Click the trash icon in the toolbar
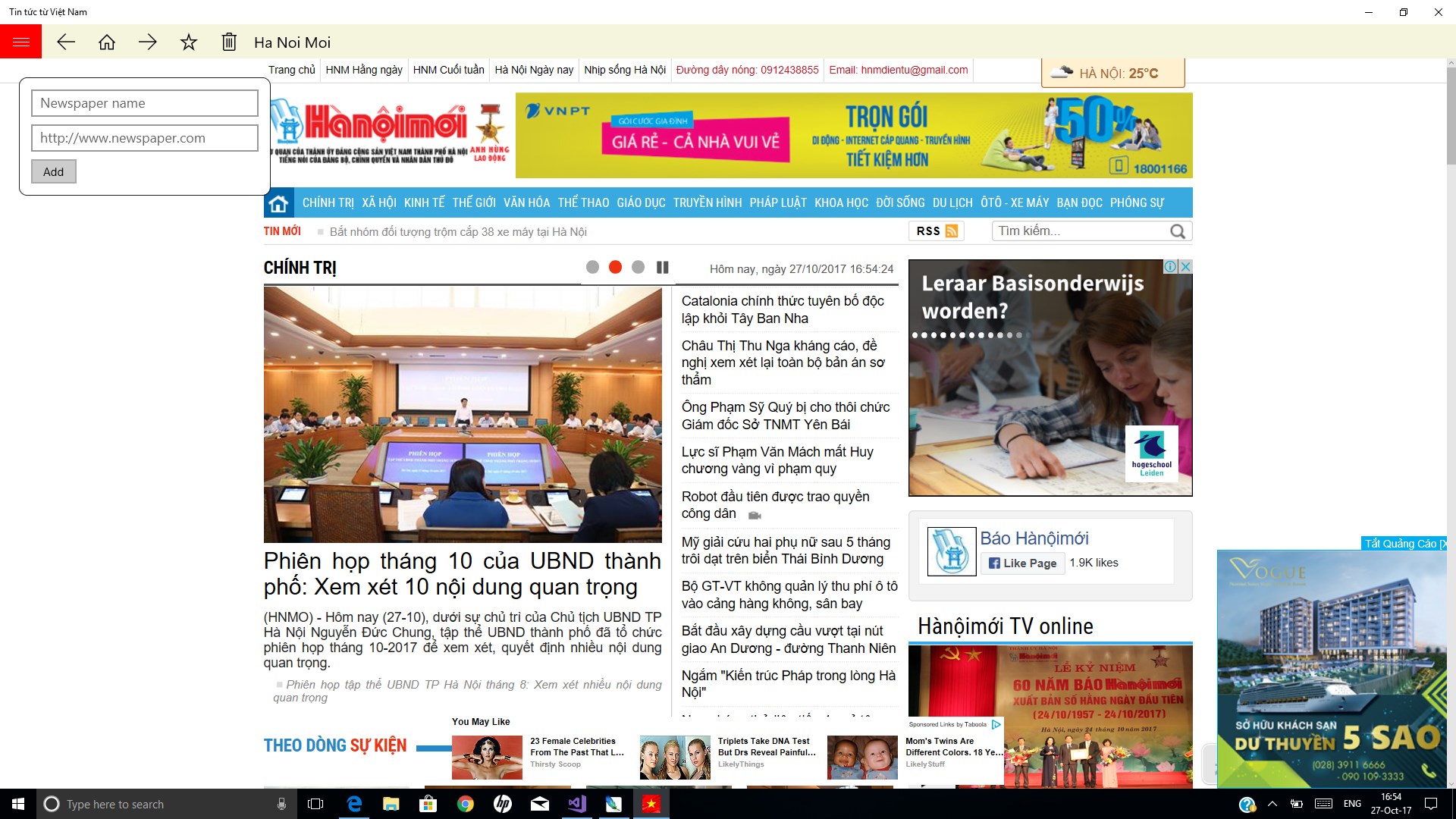Screen dimensions: 1456x819 point(227,42)
